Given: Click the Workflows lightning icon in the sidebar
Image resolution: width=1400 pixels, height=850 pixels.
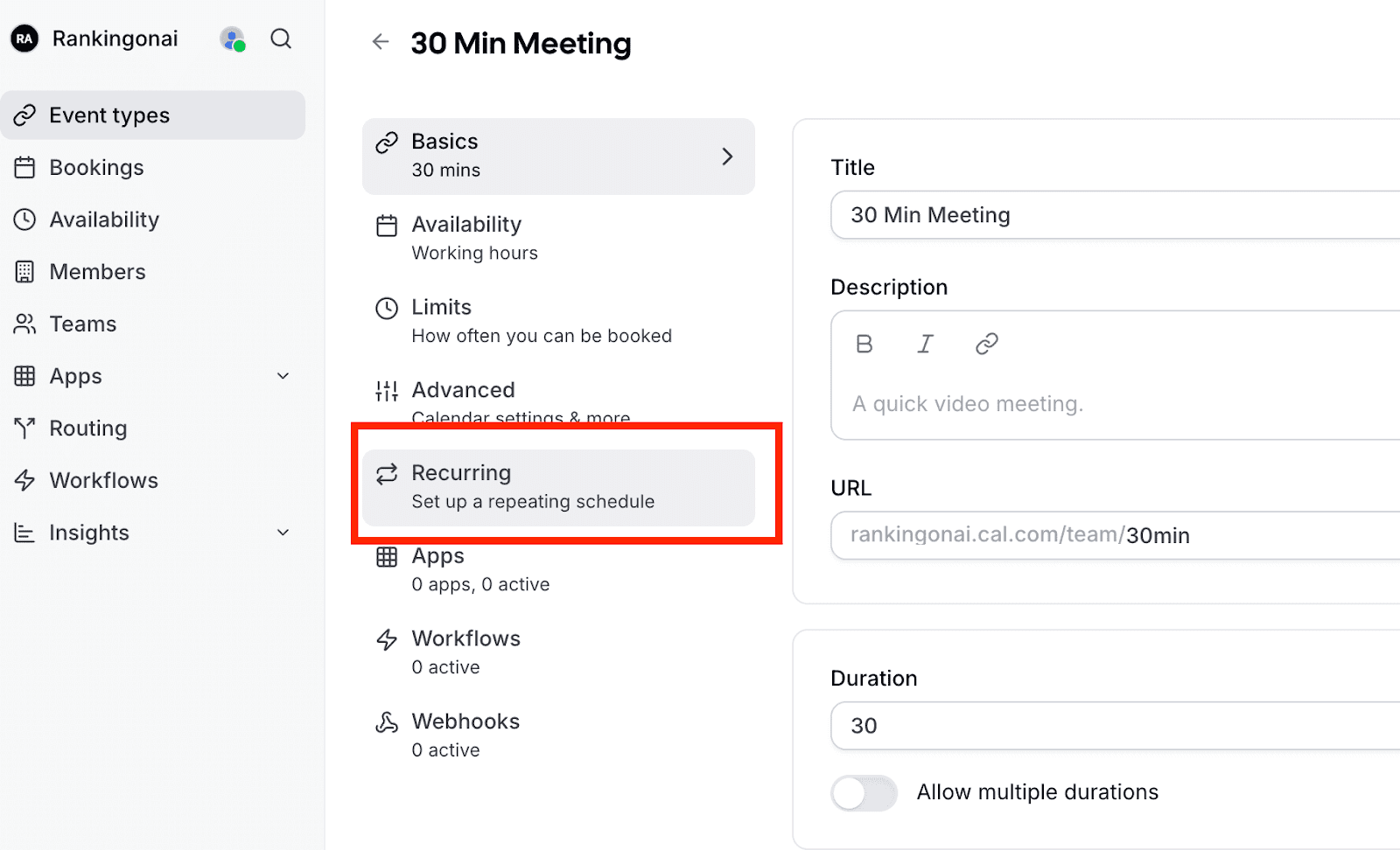Looking at the screenshot, I should tap(24, 480).
